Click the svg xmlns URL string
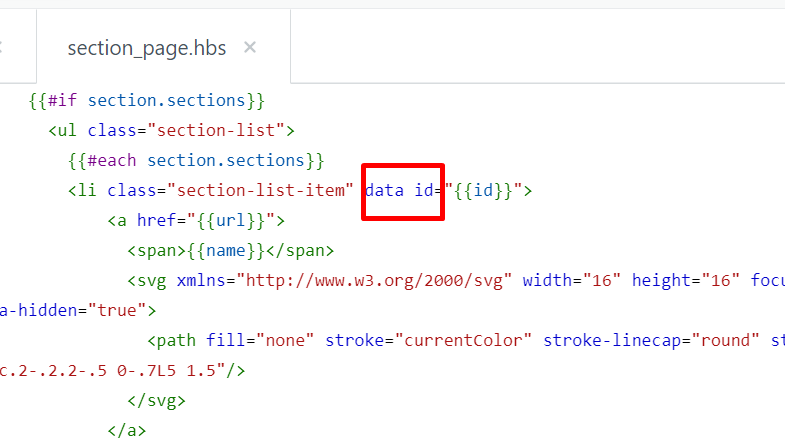This screenshot has height=441, width=785. tap(391, 281)
